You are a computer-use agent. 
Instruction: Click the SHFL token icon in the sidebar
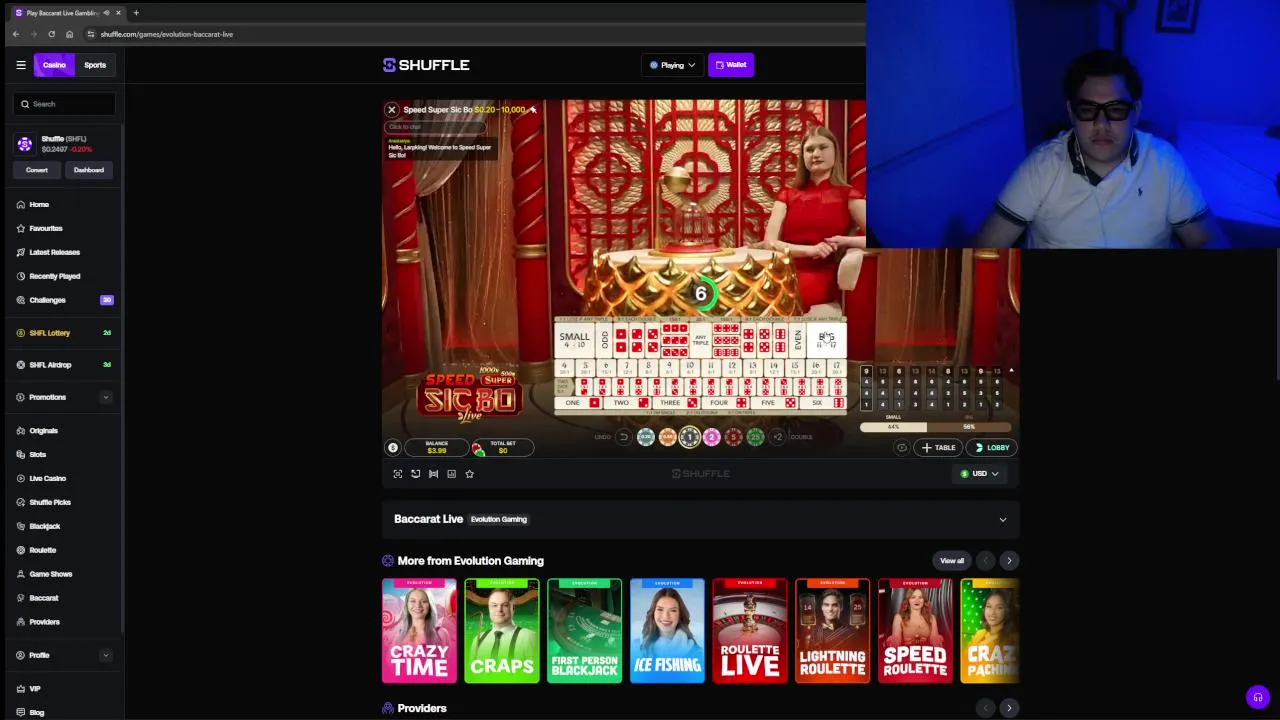25,144
